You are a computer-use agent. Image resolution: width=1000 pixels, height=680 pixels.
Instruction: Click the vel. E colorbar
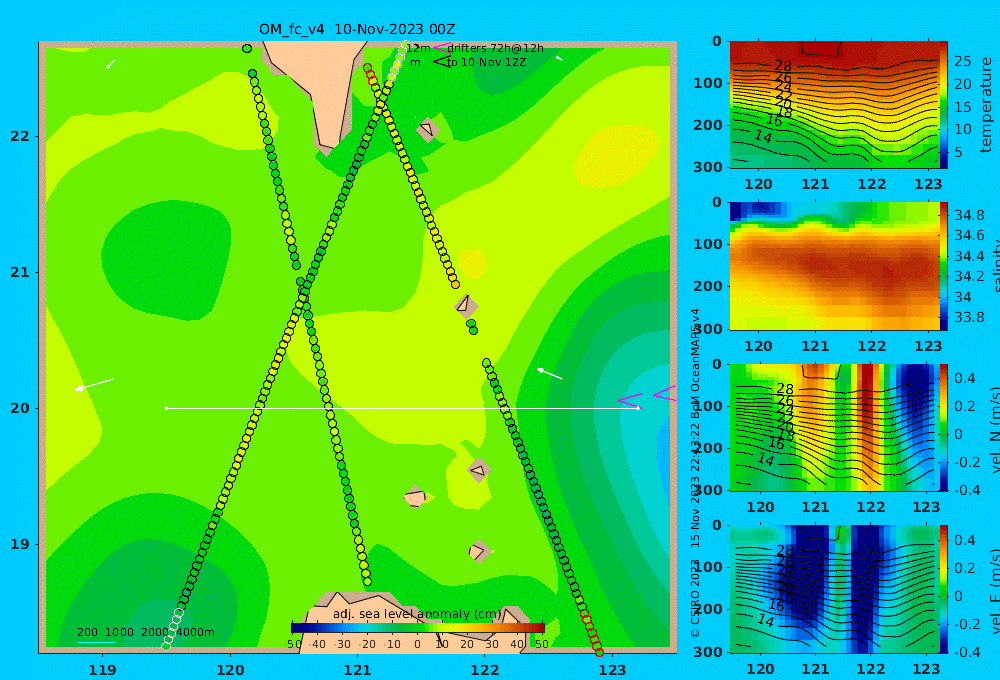click(x=944, y=589)
